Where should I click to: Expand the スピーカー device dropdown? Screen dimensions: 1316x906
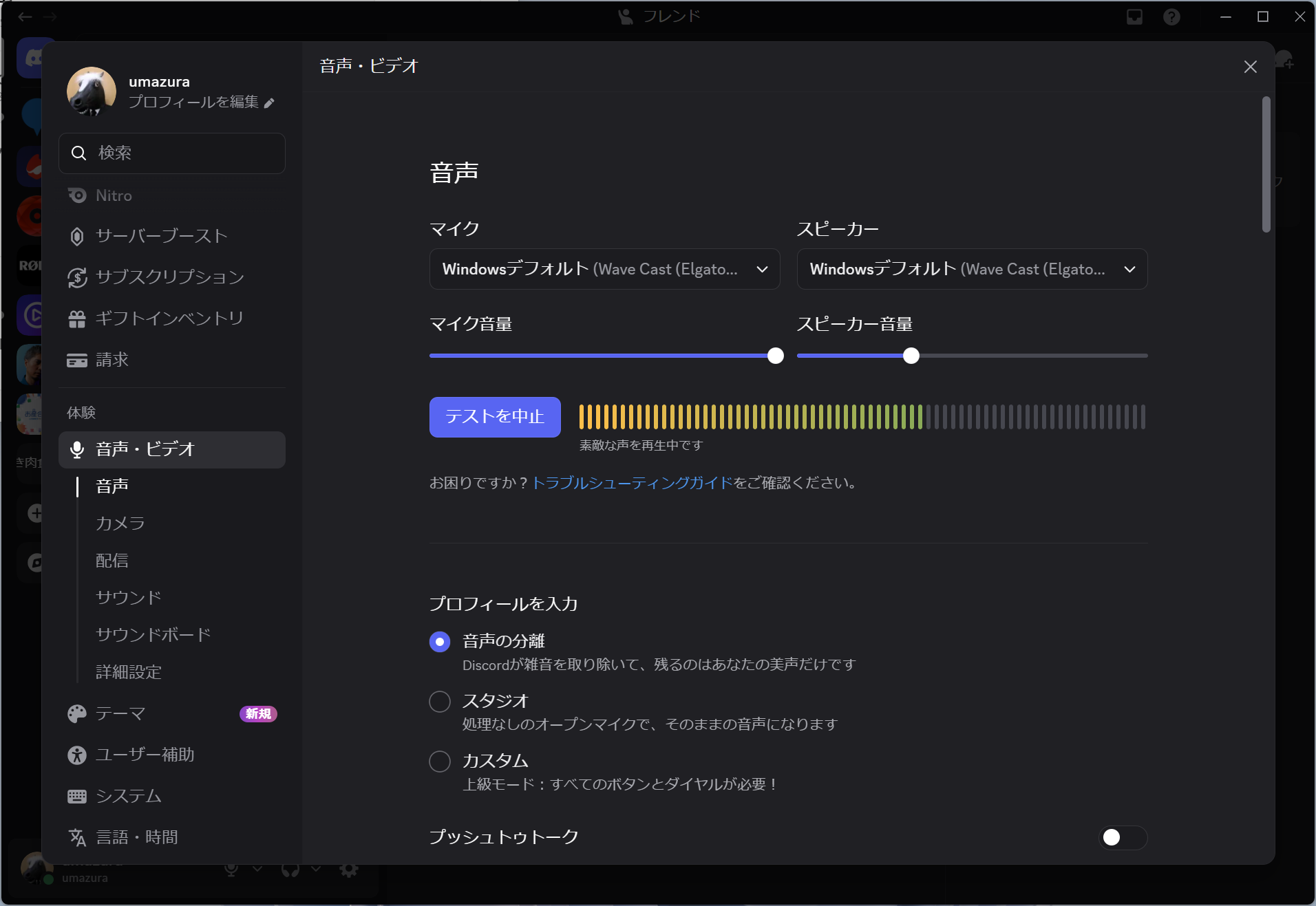pyautogui.click(x=972, y=269)
